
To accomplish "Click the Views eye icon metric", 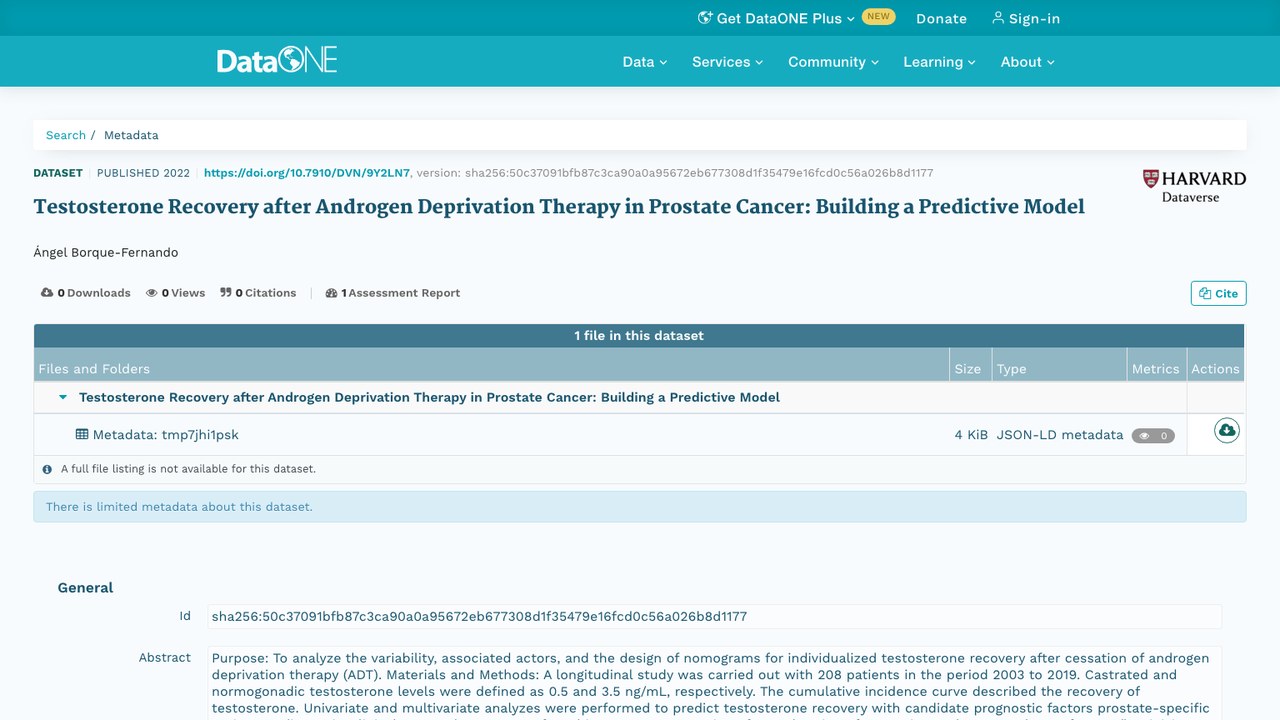I will [152, 293].
